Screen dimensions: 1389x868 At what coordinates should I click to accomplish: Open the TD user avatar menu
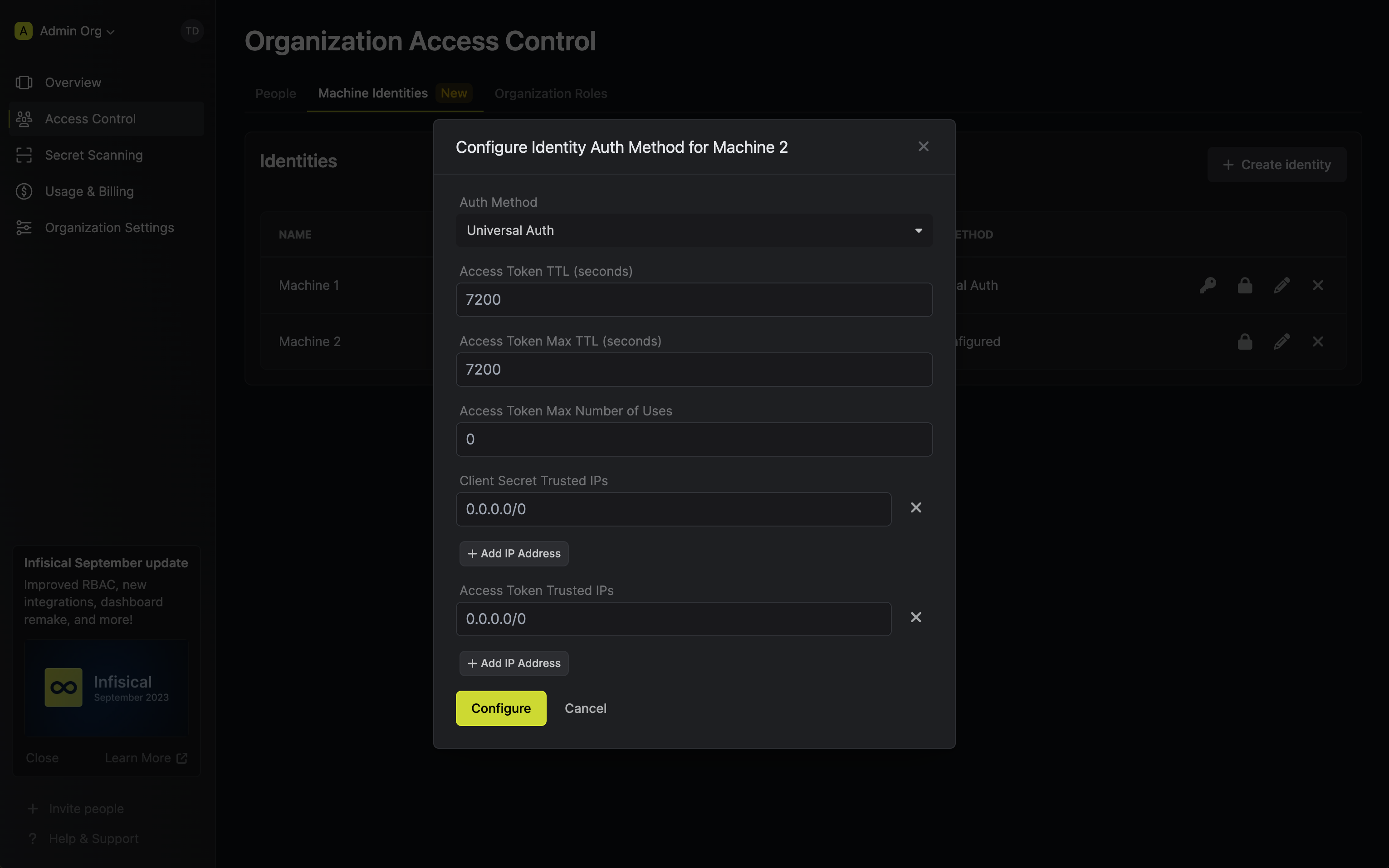[x=192, y=31]
